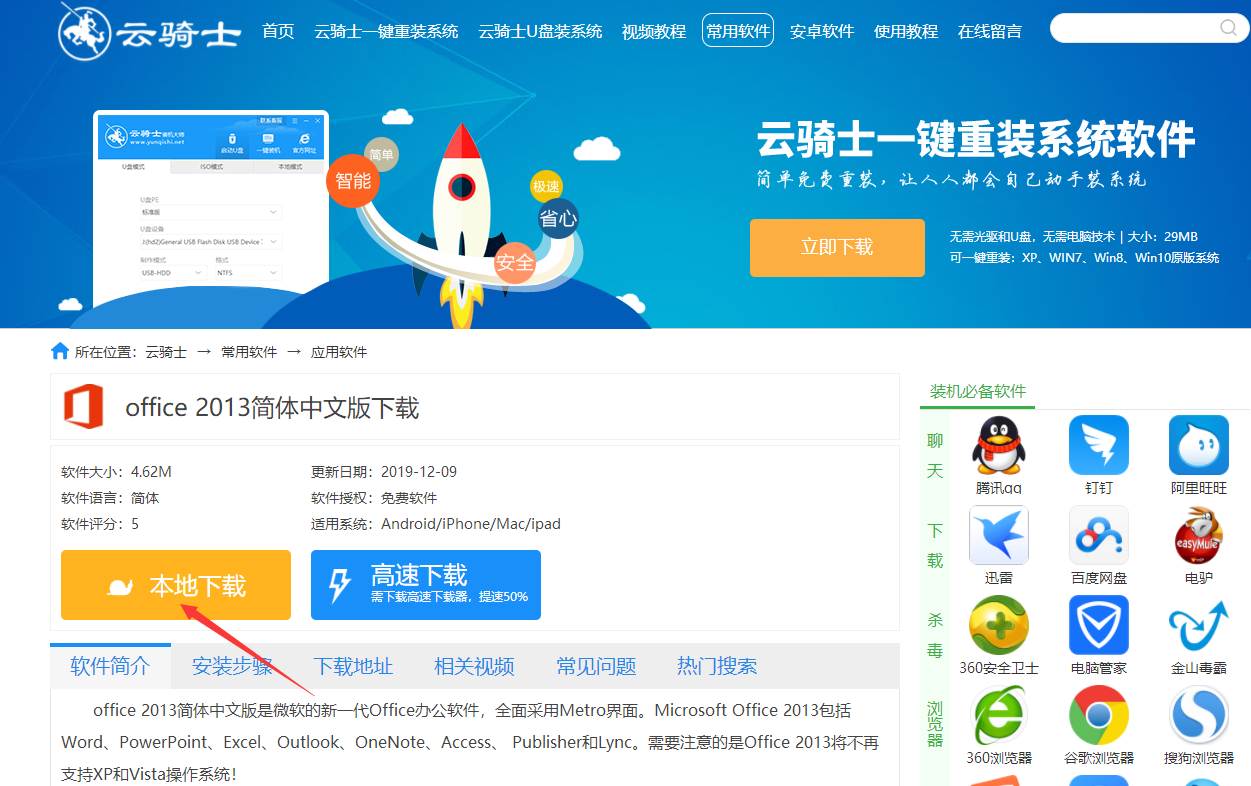Click 软件评分：5 text
The height and width of the screenshot is (786, 1251).
[x=100, y=524]
